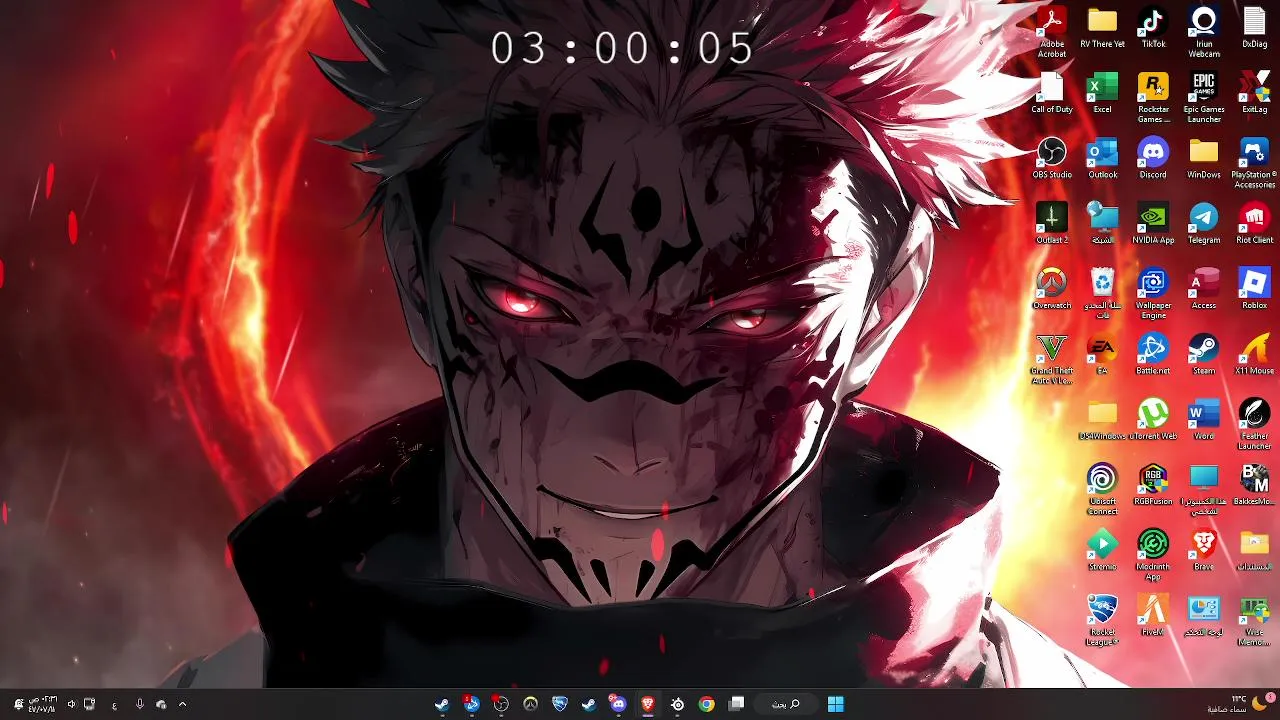This screenshot has height=720, width=1280.
Task: Open Brave browser from the taskbar
Action: pyautogui.click(x=648, y=704)
